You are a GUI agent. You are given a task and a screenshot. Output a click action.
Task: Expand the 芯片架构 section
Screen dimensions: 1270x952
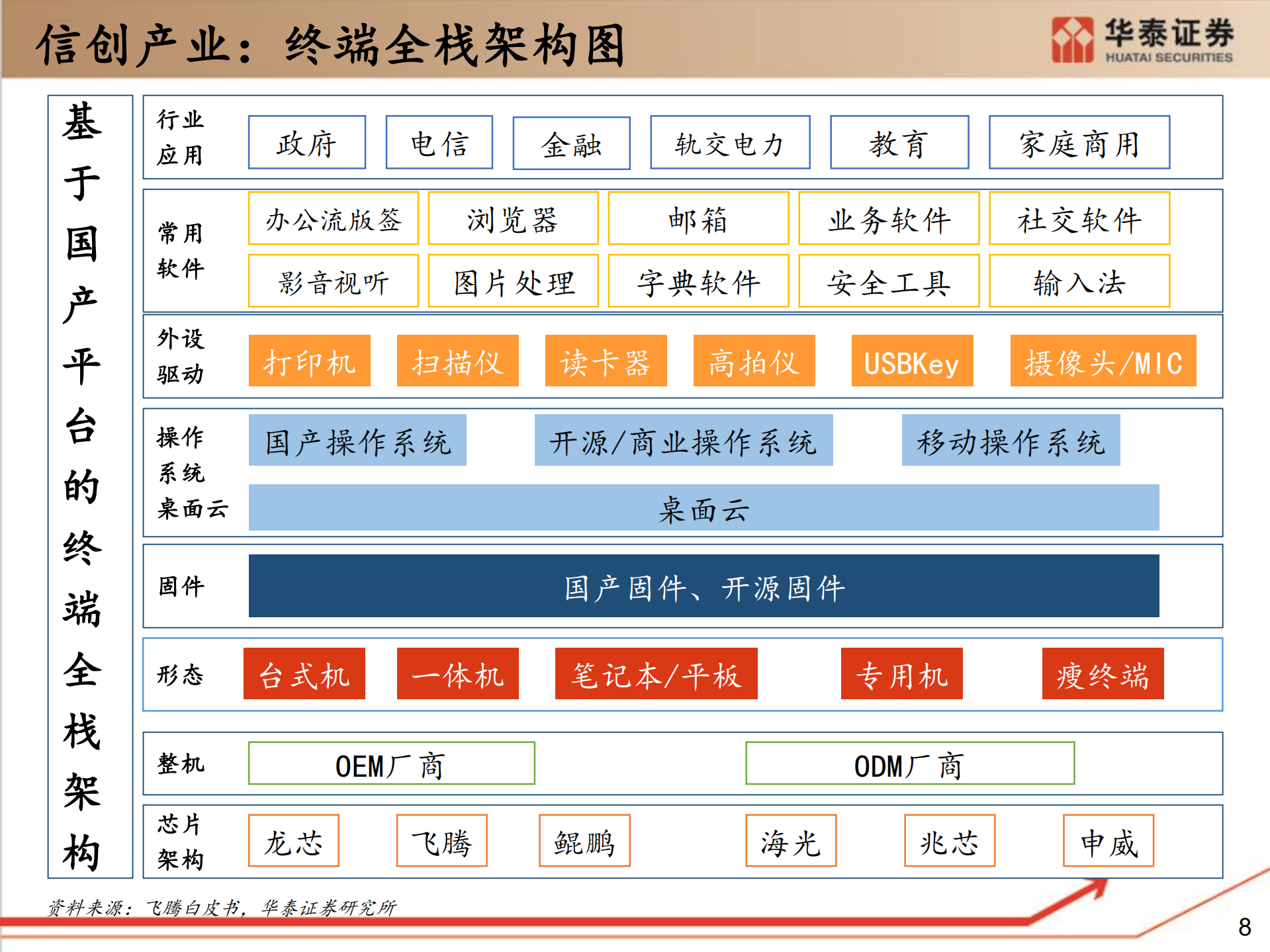pyautogui.click(x=180, y=842)
